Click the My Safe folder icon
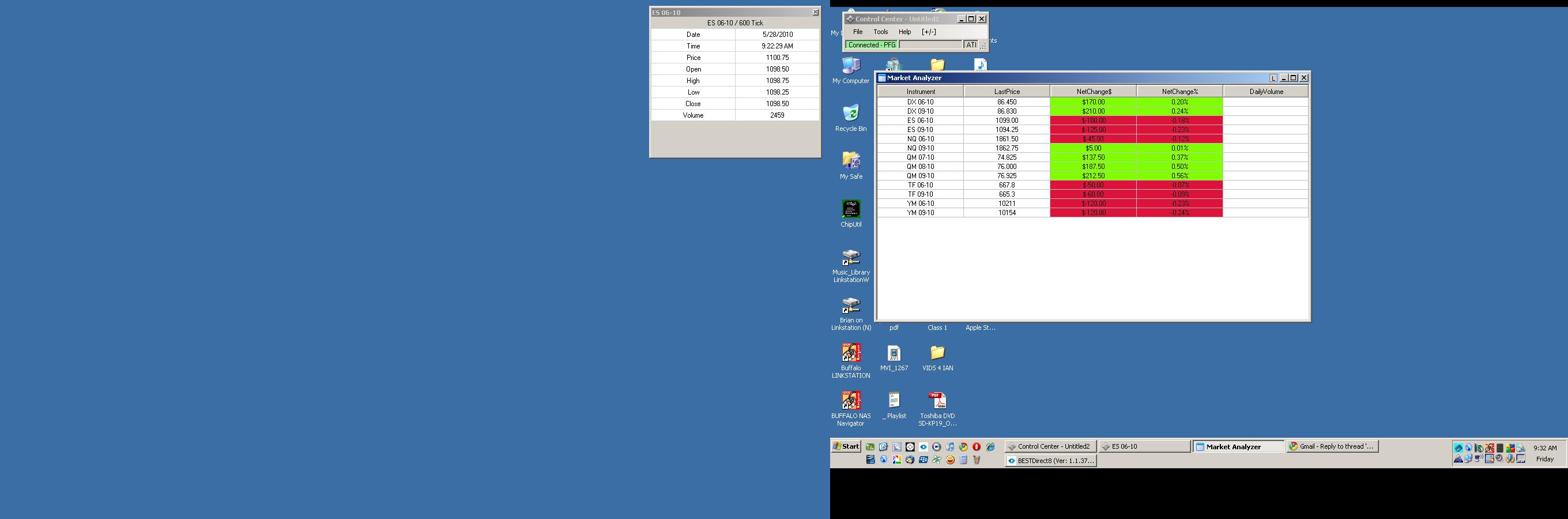Viewport: 1568px width, 519px height. 850,161
